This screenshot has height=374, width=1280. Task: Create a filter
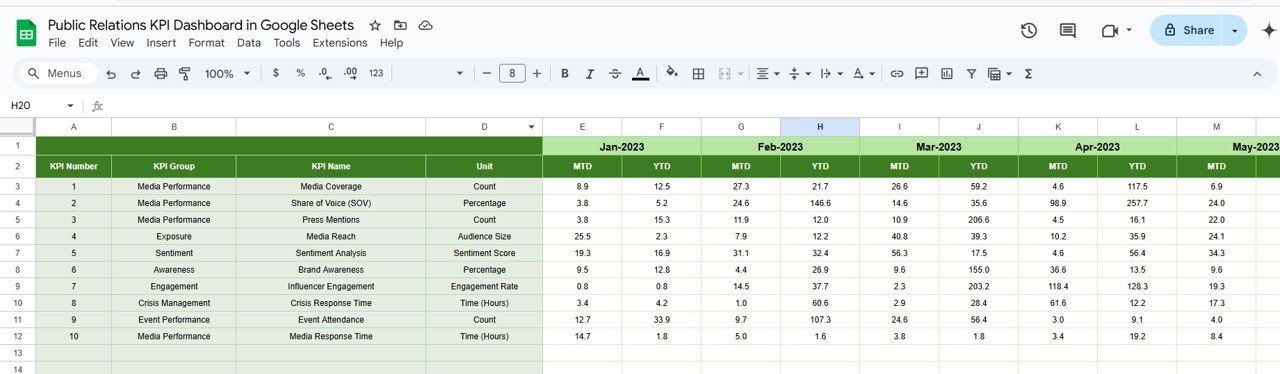(x=971, y=74)
